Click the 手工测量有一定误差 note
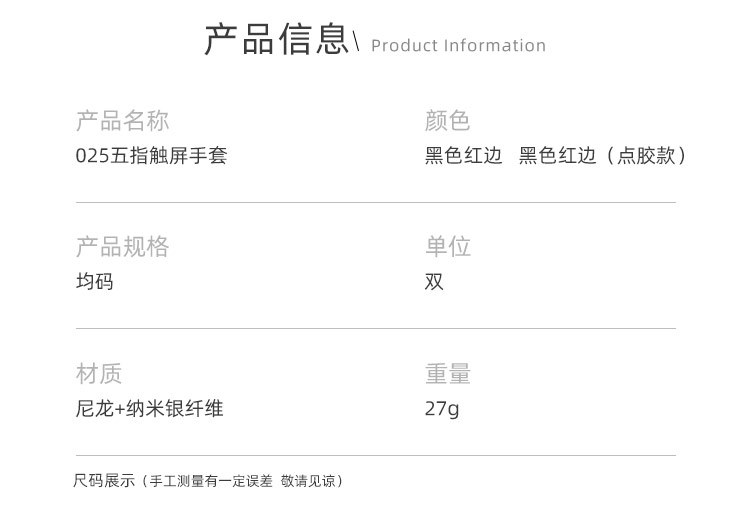The image size is (750, 530). click(211, 481)
